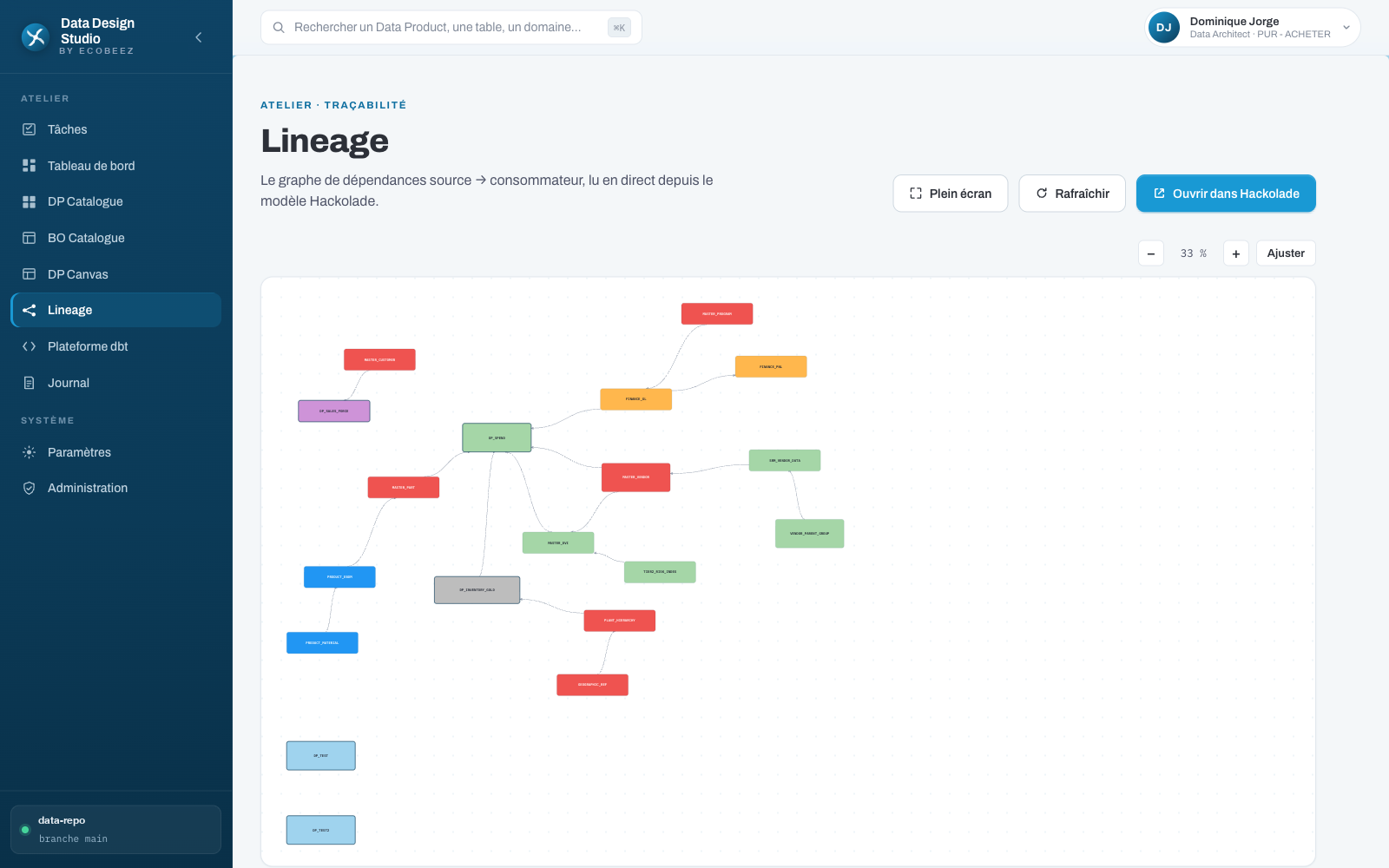1389x868 pixels.
Task: Click the Ajuster fit button
Action: pyautogui.click(x=1286, y=253)
